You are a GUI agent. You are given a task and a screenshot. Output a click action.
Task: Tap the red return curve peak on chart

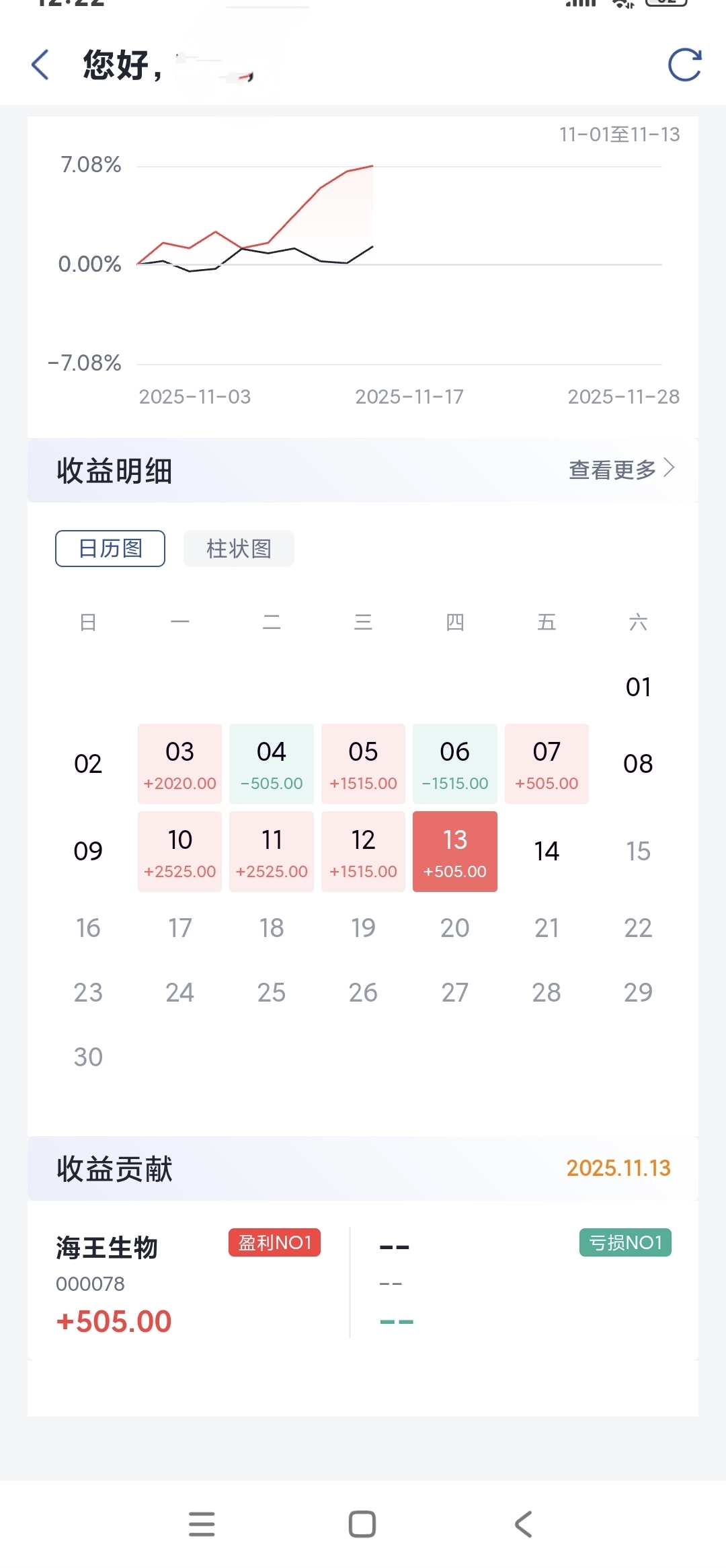coord(372,166)
